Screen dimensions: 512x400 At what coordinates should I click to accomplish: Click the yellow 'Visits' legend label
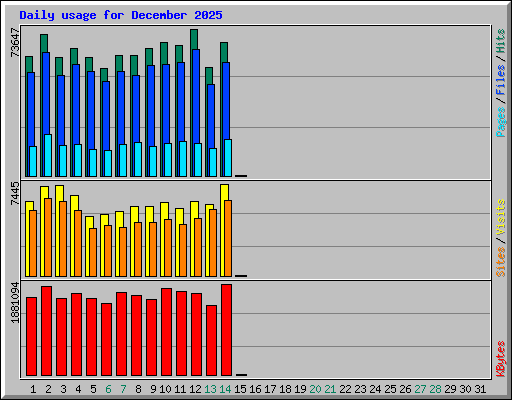[x=501, y=217]
